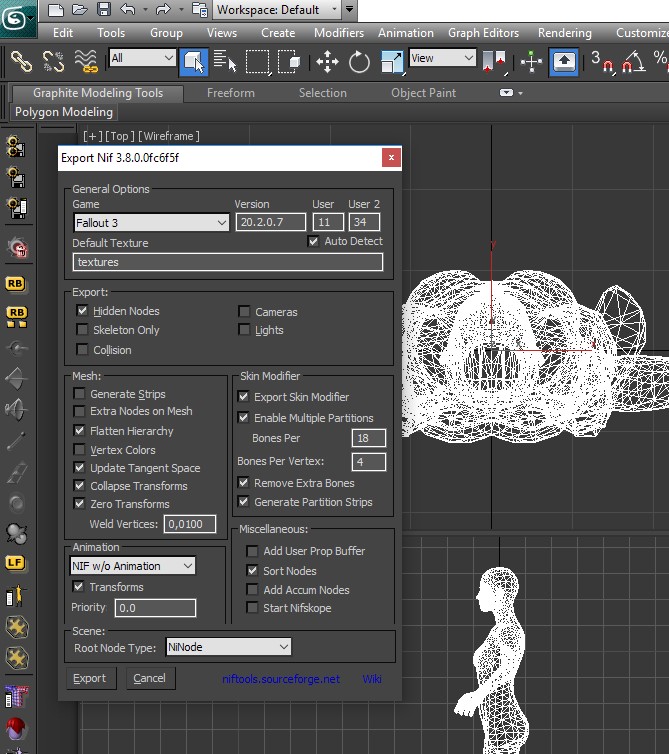Check the Lights export option
Viewport: 669px width, 754px height.
(244, 330)
